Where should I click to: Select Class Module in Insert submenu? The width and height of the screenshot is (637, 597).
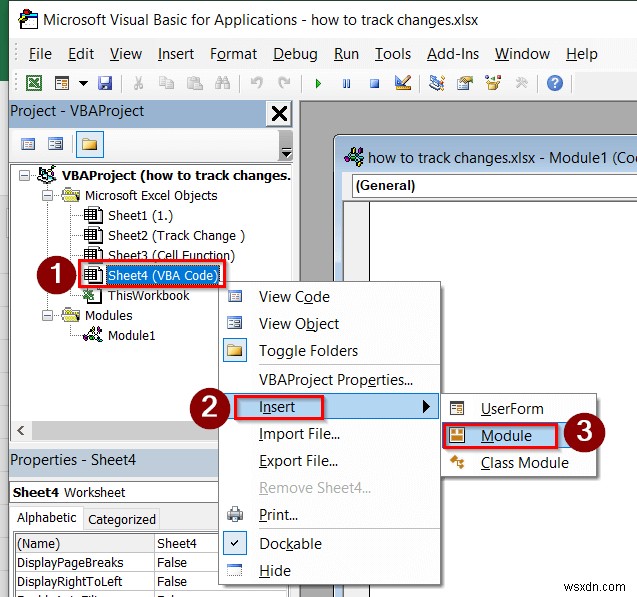518,463
